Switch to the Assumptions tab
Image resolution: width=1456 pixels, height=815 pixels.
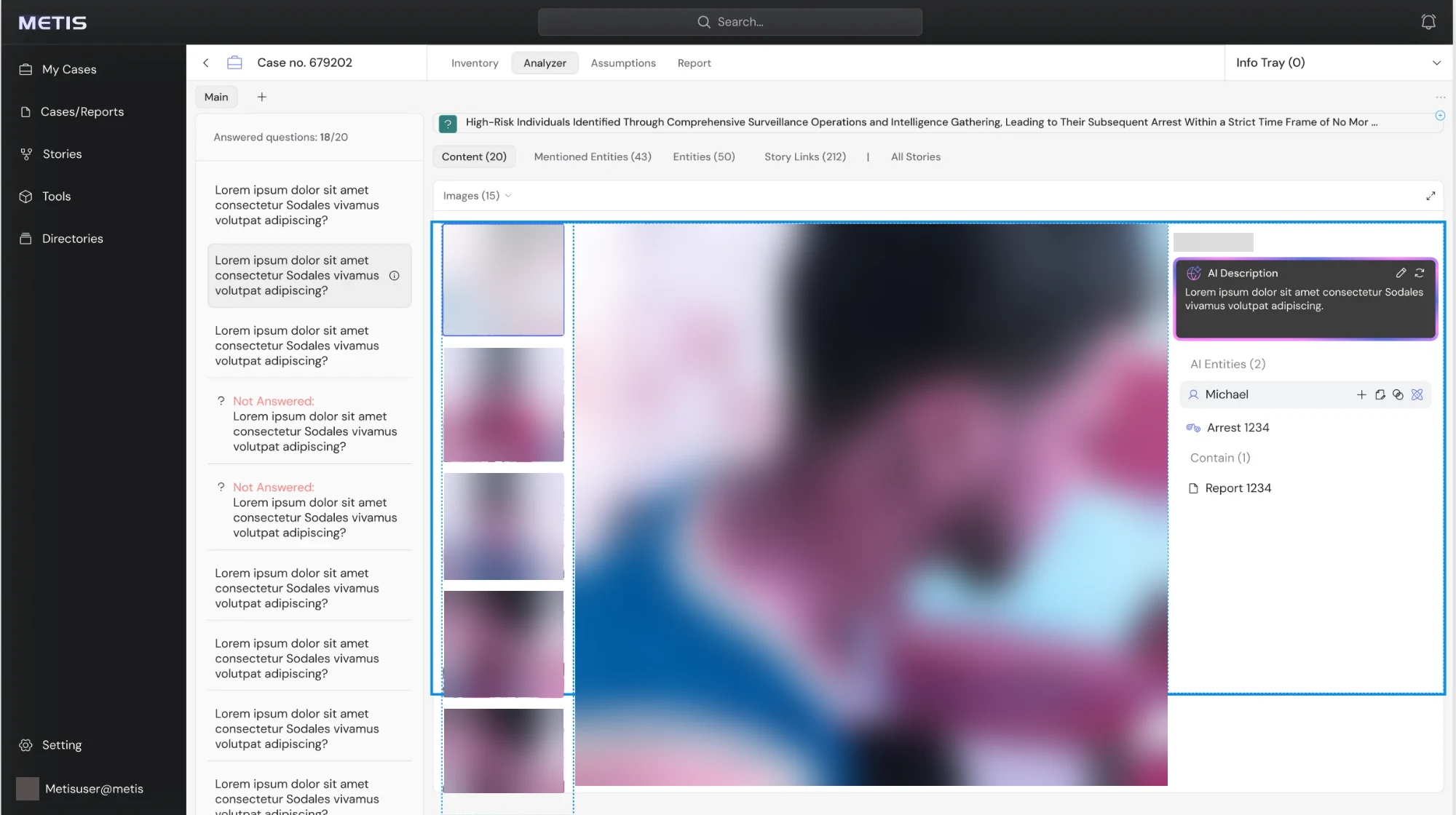(623, 63)
